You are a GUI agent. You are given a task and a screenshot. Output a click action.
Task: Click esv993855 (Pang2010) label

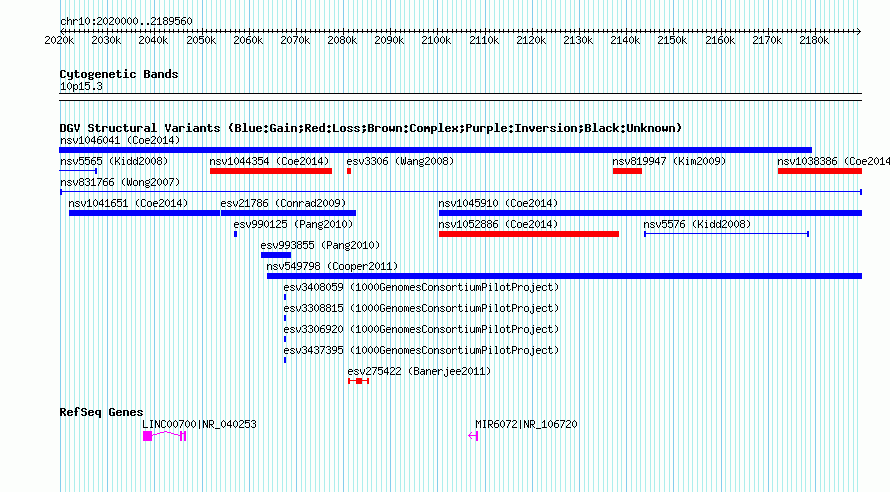point(320,245)
